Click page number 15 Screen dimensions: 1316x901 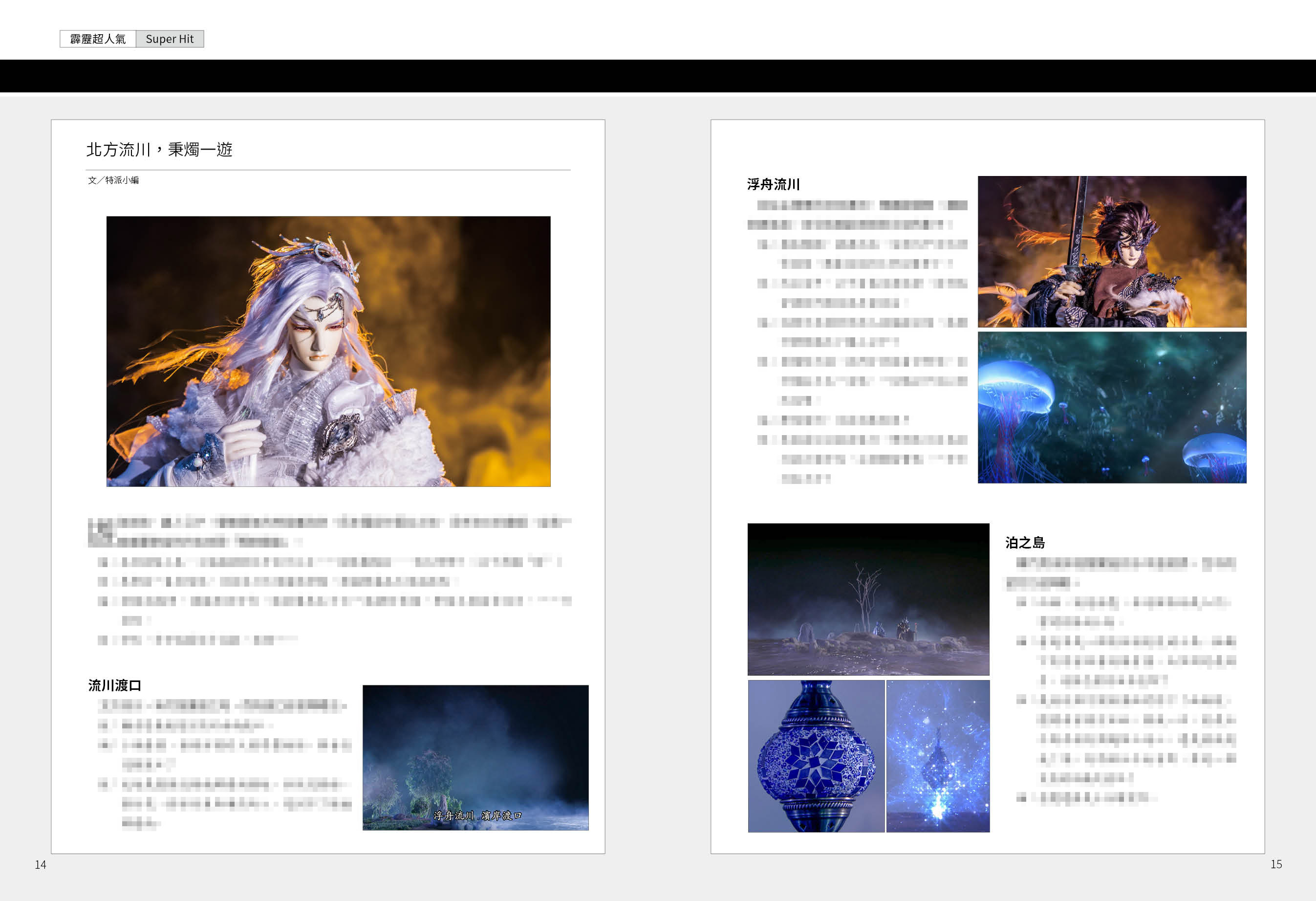pos(1276,864)
